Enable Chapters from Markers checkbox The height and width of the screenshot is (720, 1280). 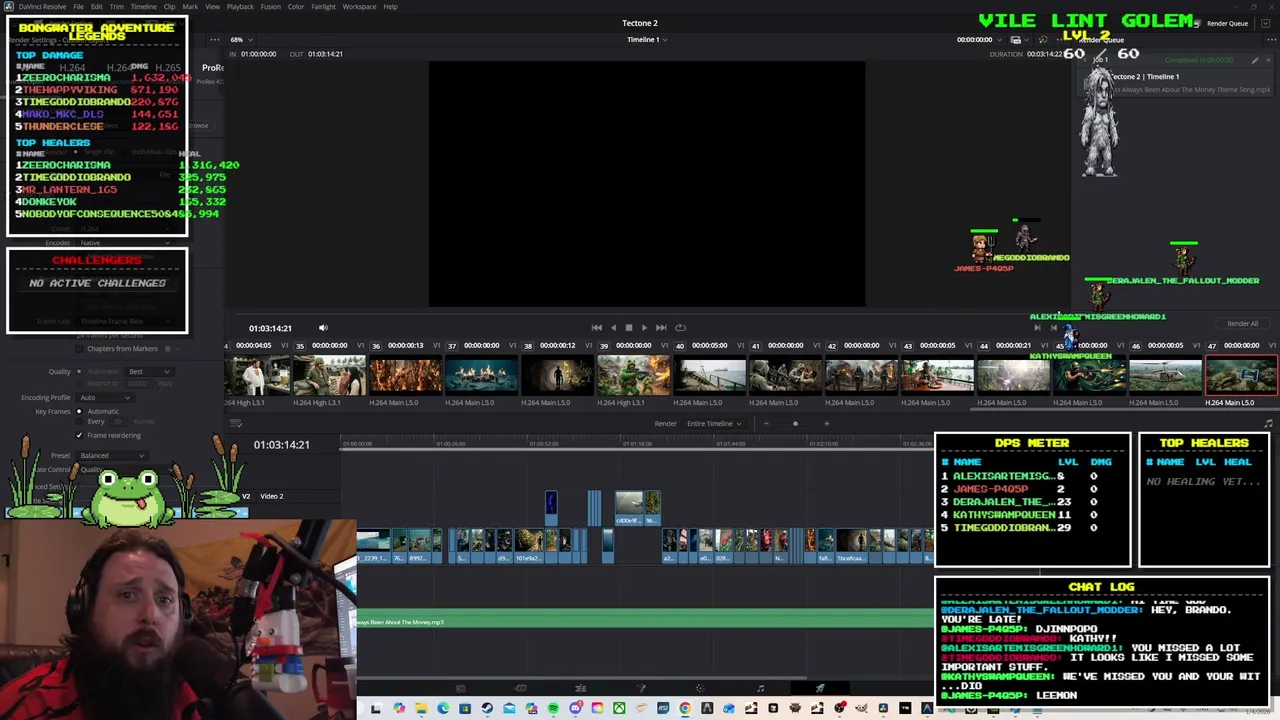(79, 349)
